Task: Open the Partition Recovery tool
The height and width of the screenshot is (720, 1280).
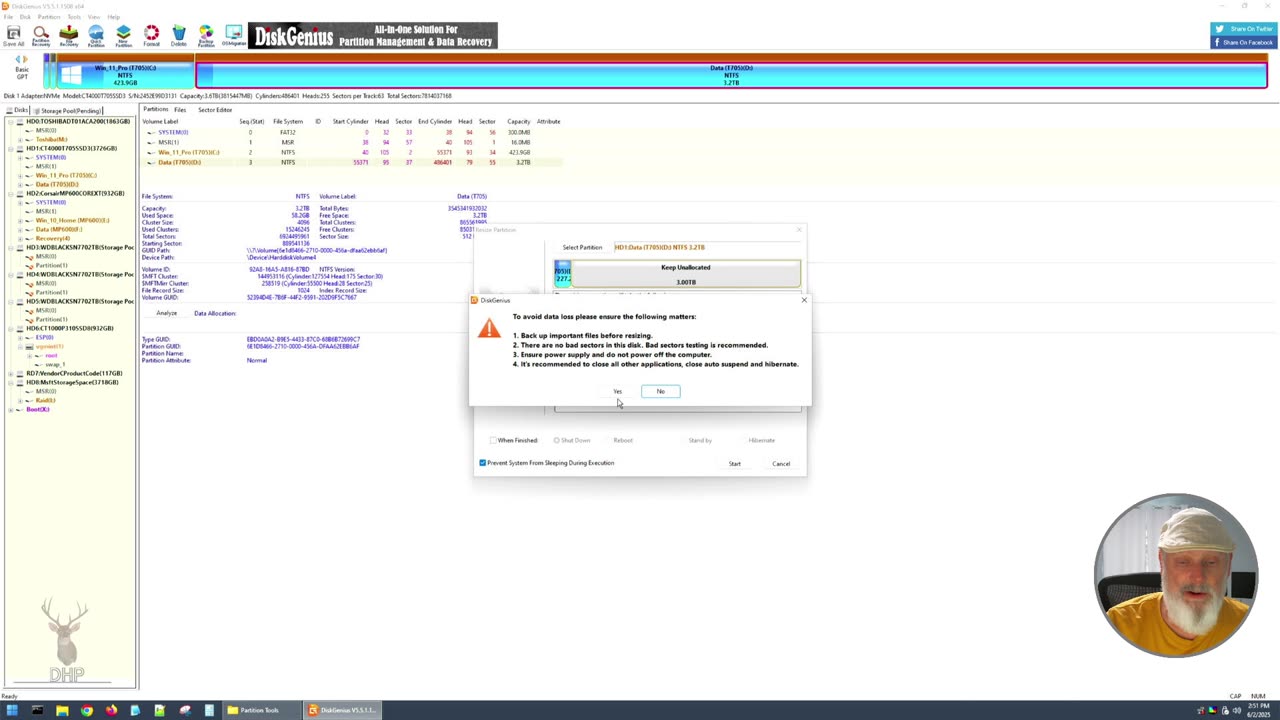Action: tap(41, 36)
